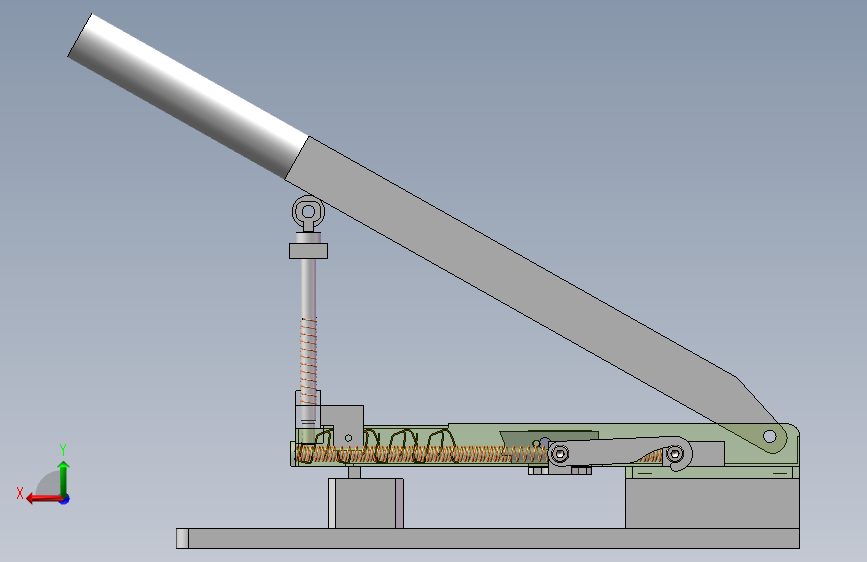This screenshot has height=562, width=867.
Task: Select the vertical orange compression spring
Action: click(x=309, y=361)
